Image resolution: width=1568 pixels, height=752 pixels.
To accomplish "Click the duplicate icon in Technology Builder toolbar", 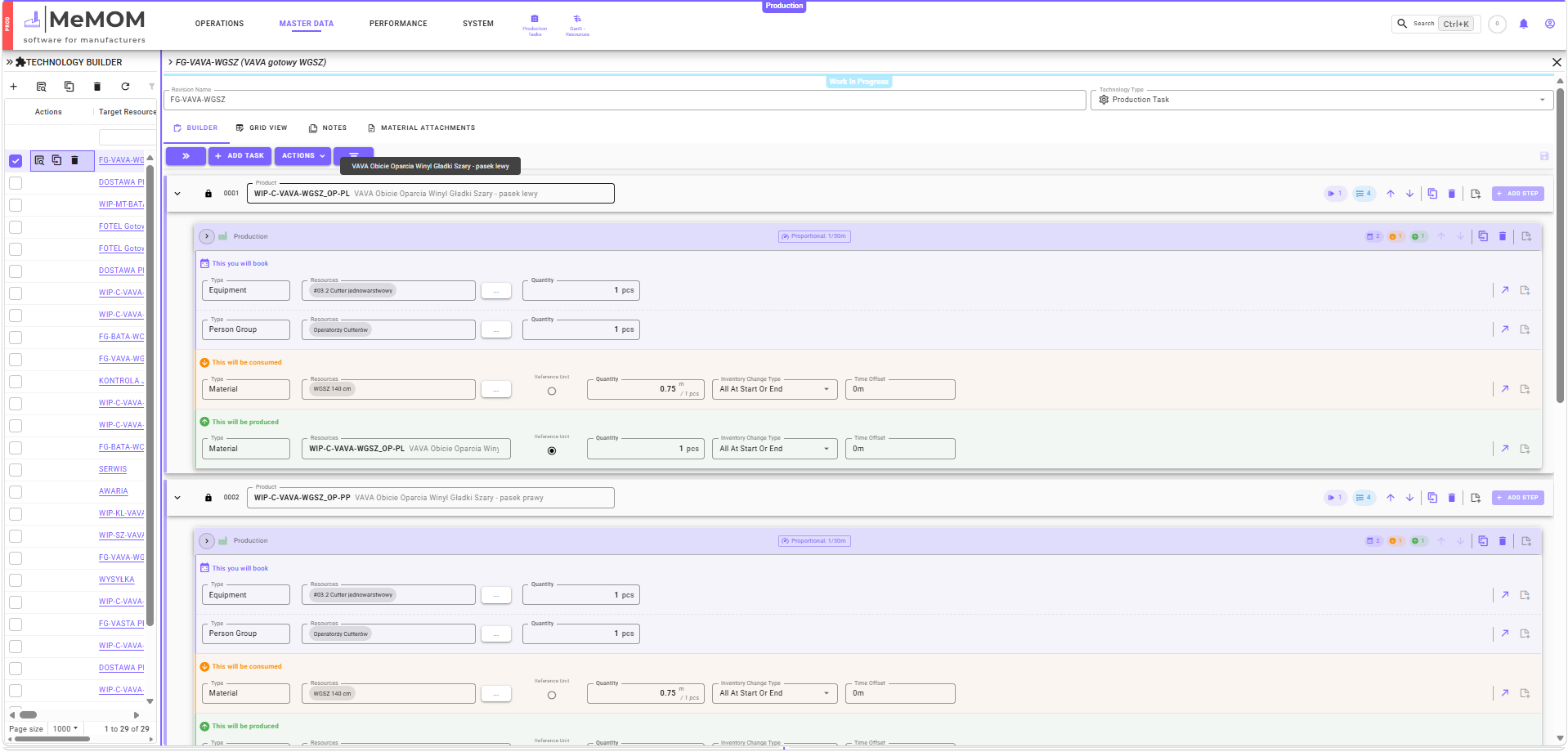I will click(x=69, y=87).
